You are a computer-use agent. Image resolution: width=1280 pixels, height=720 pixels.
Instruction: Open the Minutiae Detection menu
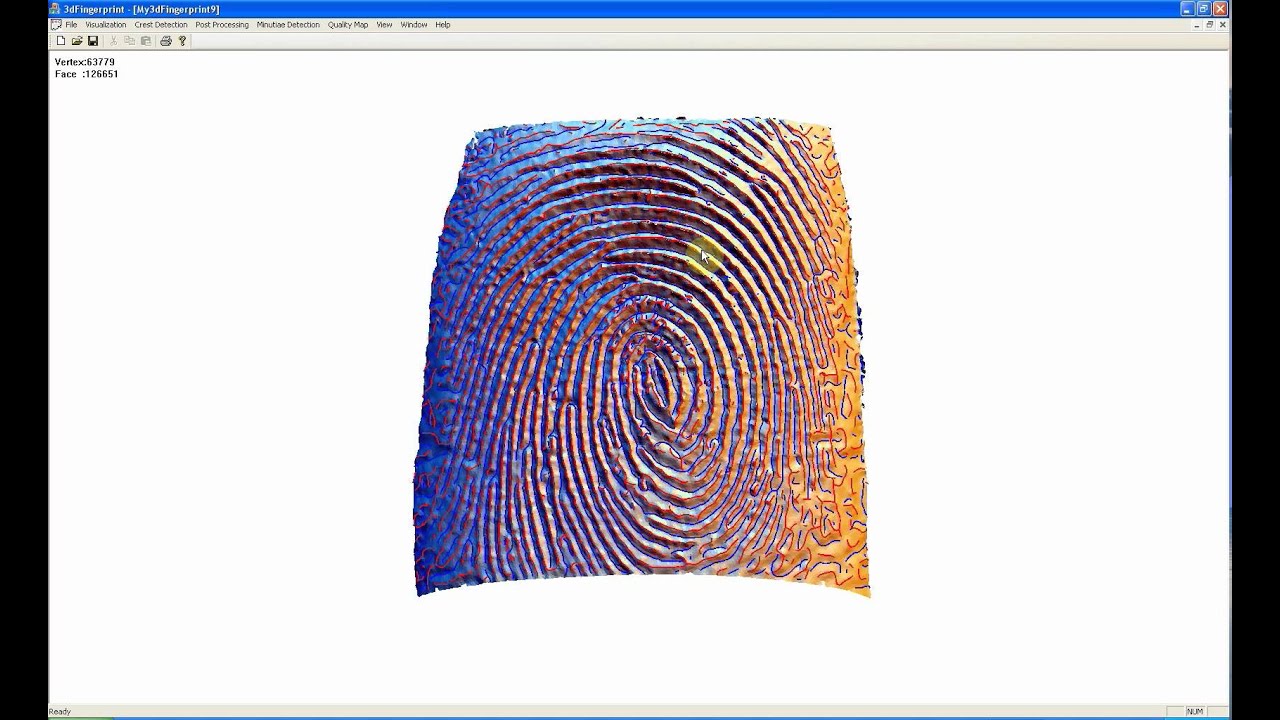pyautogui.click(x=288, y=24)
